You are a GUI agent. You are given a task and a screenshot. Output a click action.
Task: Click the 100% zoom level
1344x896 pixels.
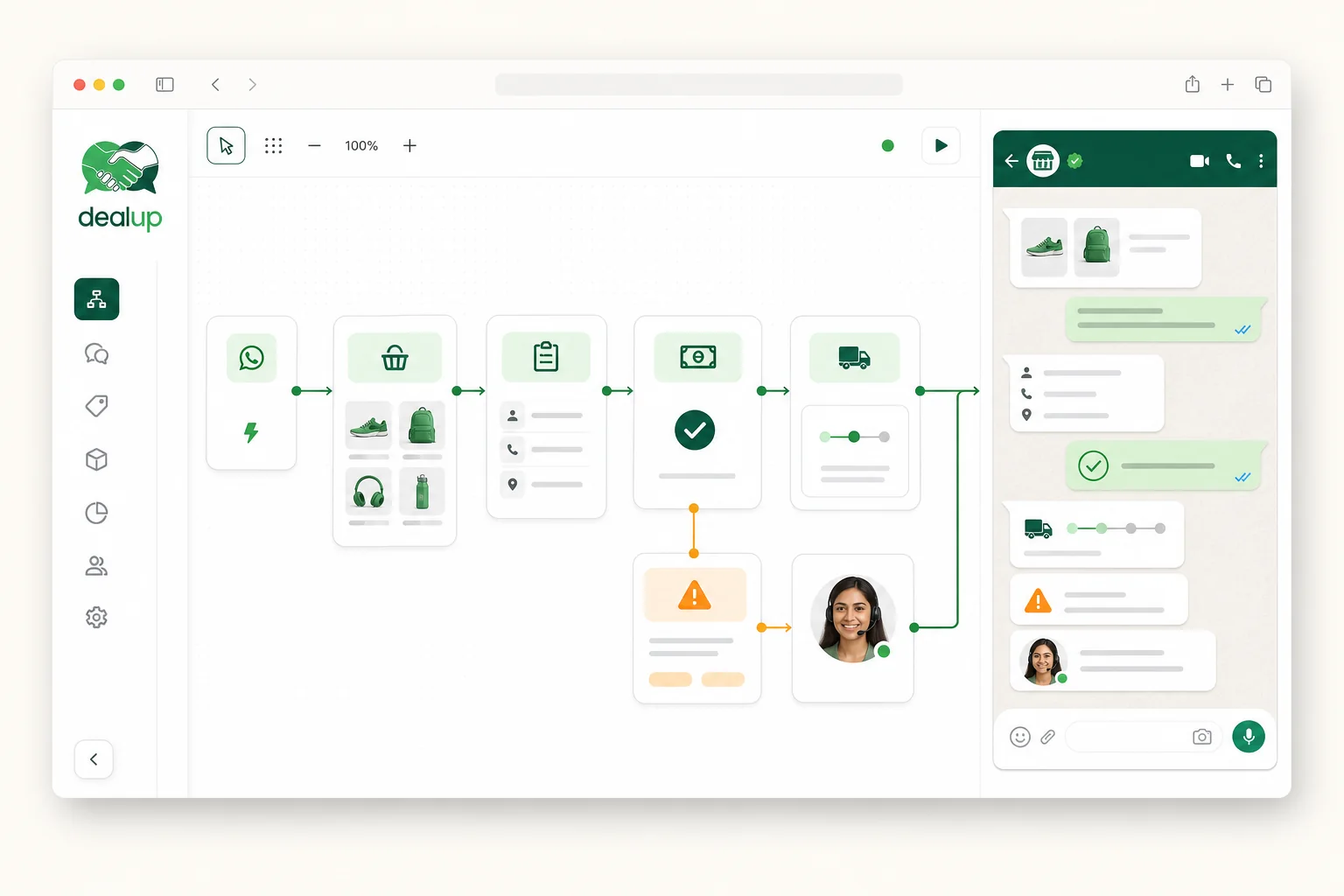(x=361, y=145)
